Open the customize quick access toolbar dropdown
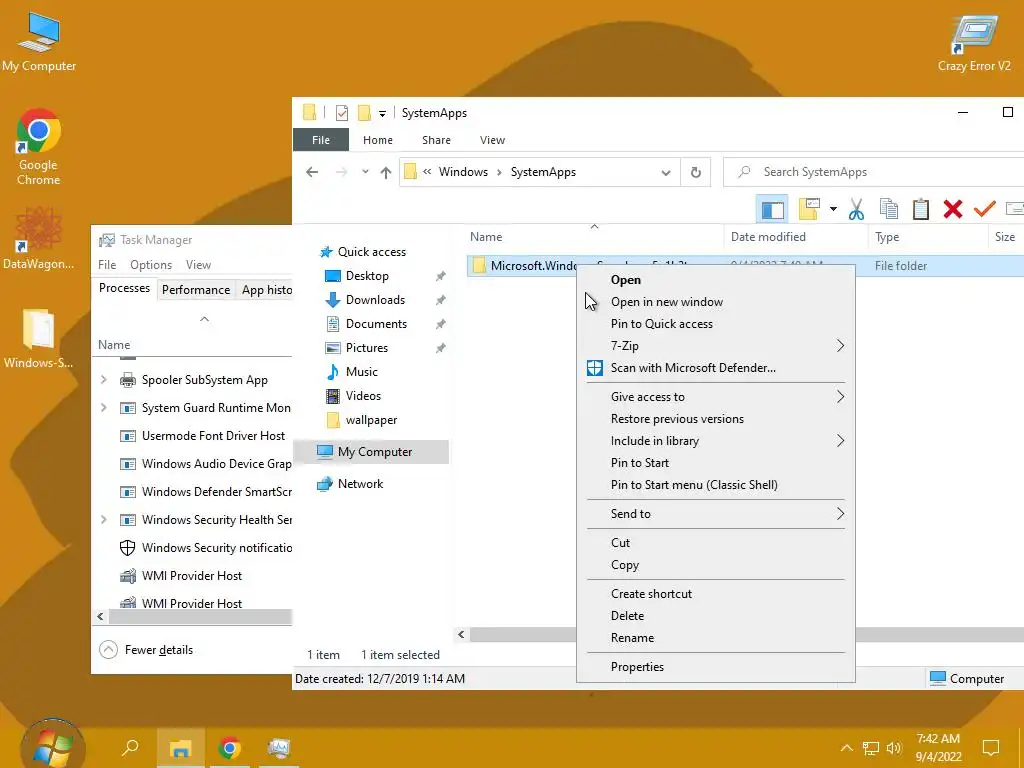The width and height of the screenshot is (1024, 768). 383,114
